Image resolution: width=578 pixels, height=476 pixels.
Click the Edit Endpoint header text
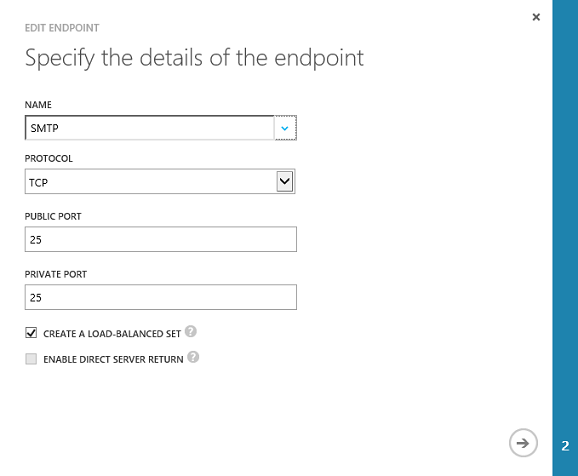pos(62,28)
